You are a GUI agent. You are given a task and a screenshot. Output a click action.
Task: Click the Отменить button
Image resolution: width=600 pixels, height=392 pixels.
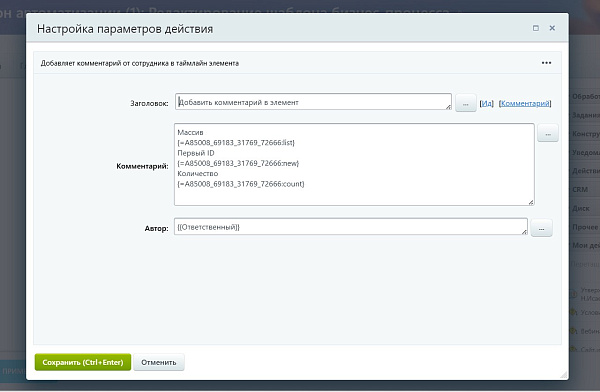tap(159, 362)
